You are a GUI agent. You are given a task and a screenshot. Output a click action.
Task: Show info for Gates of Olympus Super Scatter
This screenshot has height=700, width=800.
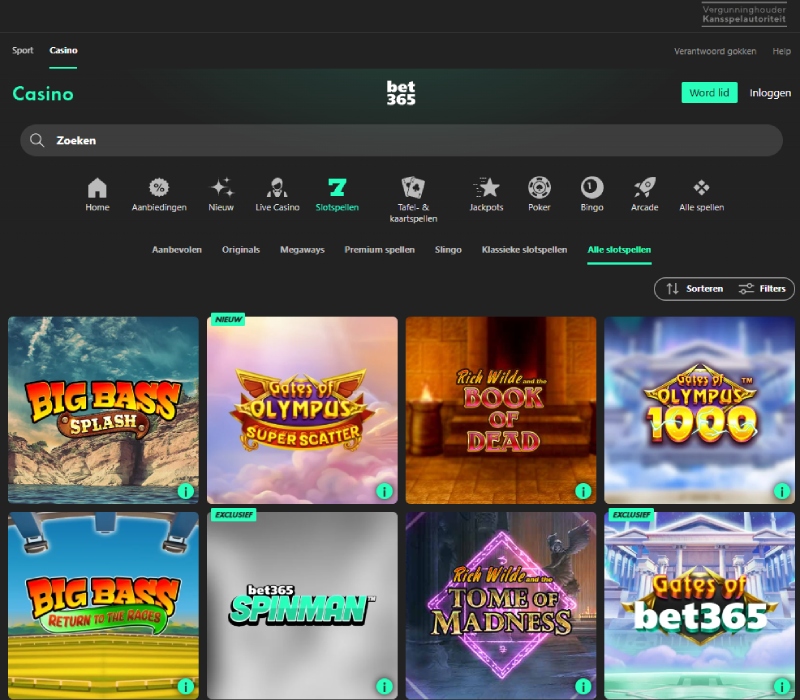pos(384,491)
